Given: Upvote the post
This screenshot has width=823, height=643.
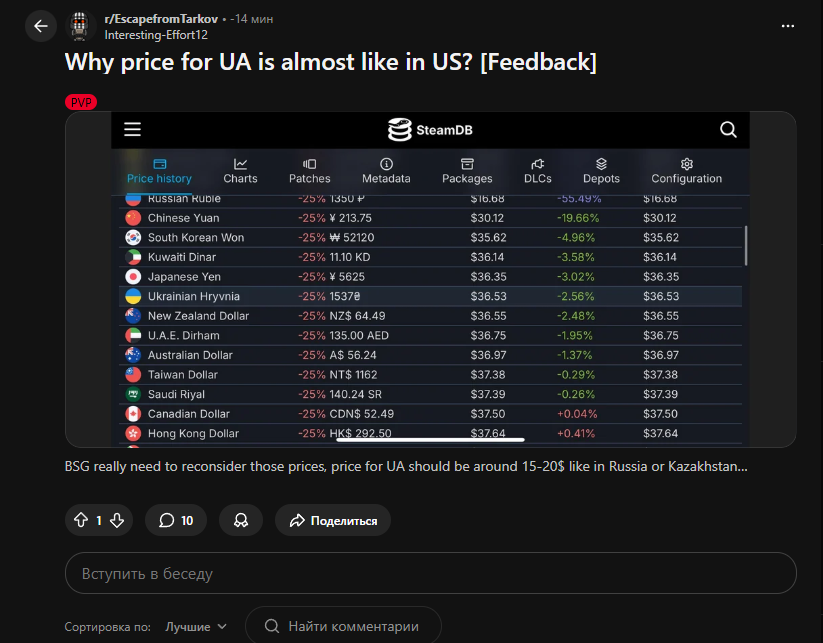Looking at the screenshot, I should click(81, 520).
